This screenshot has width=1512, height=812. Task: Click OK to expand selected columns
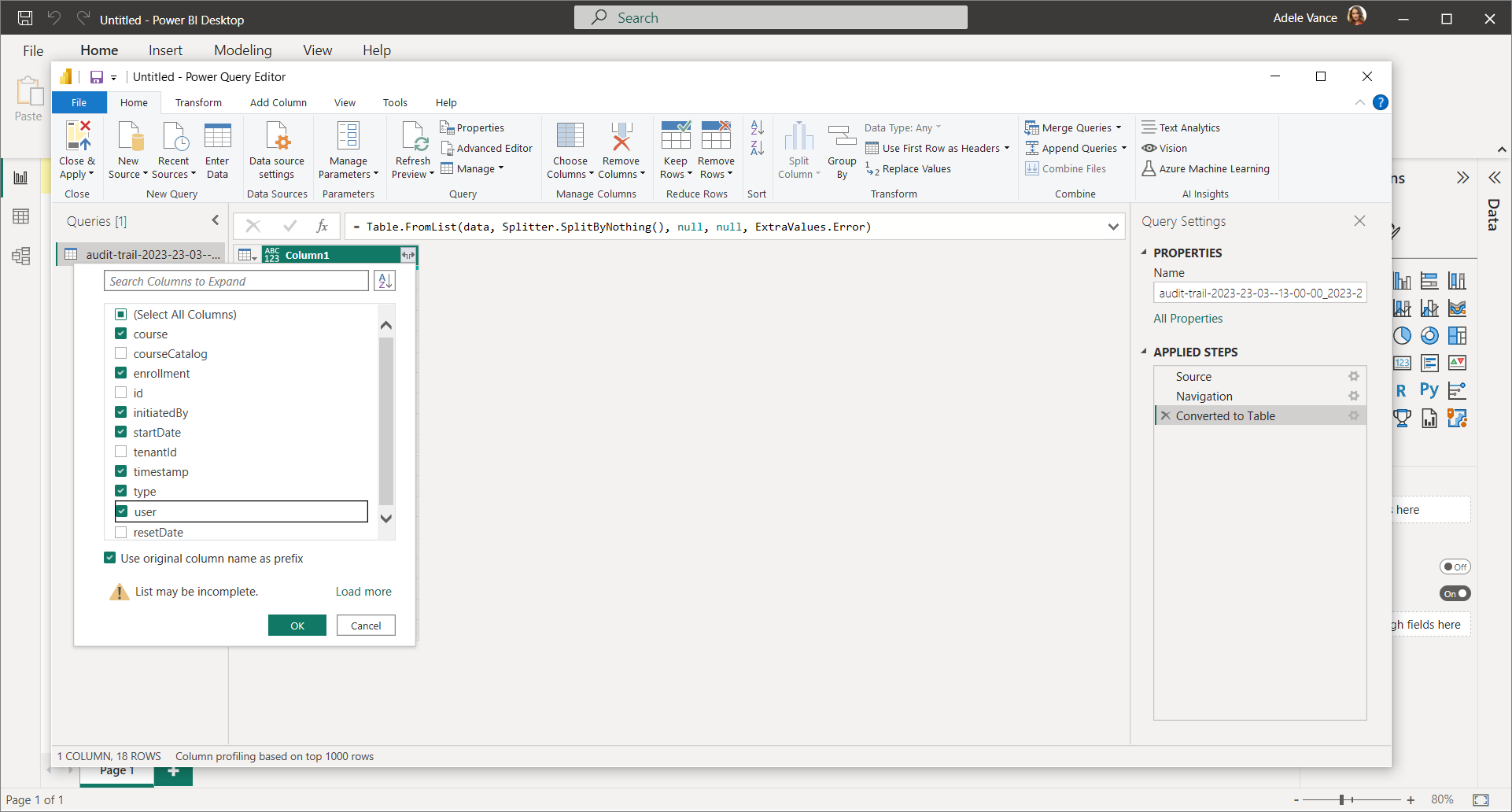[x=297, y=626]
